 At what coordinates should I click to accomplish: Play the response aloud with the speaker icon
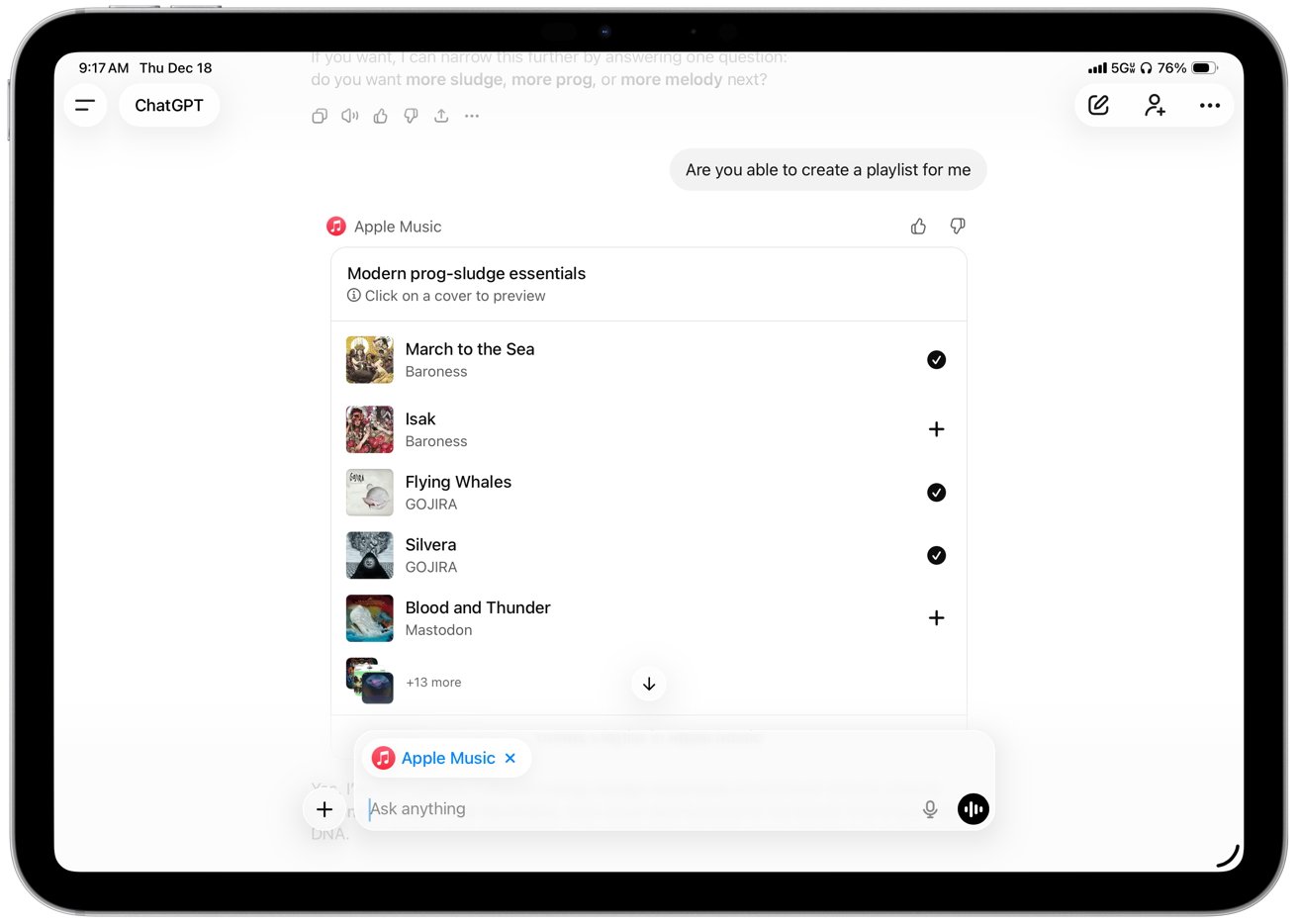(349, 116)
